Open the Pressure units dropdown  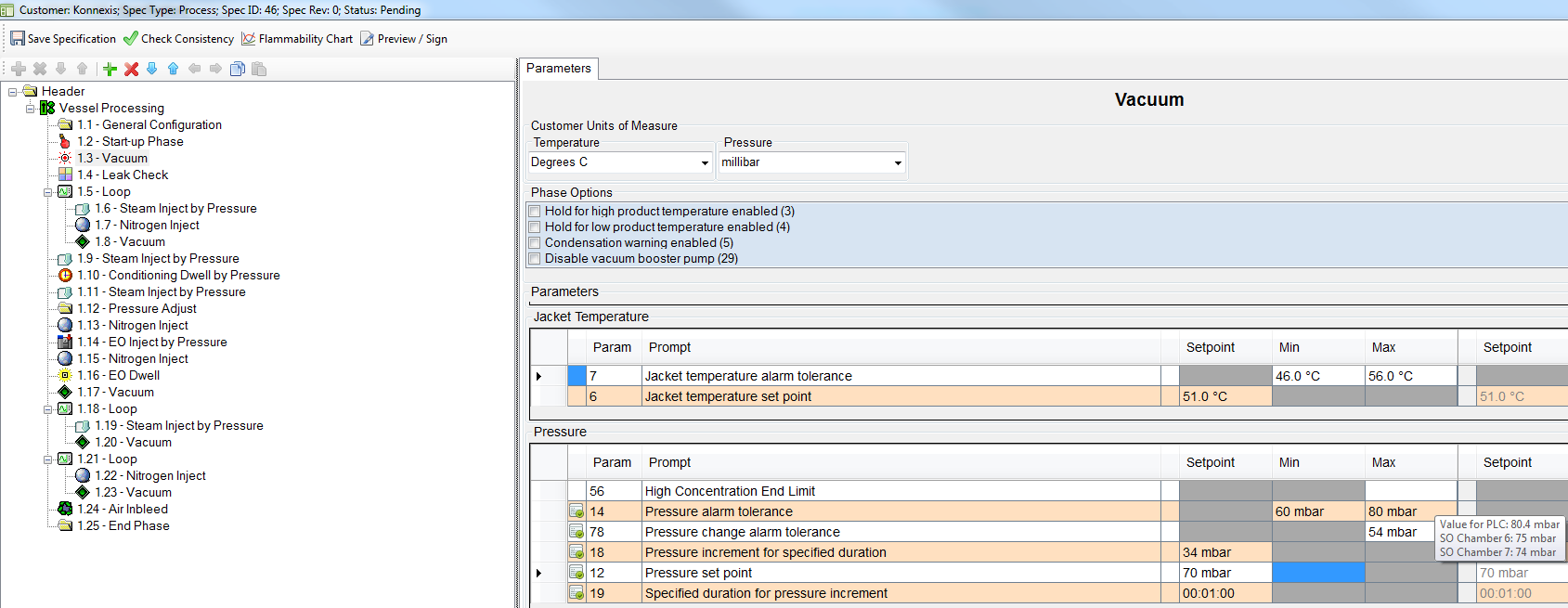(897, 162)
